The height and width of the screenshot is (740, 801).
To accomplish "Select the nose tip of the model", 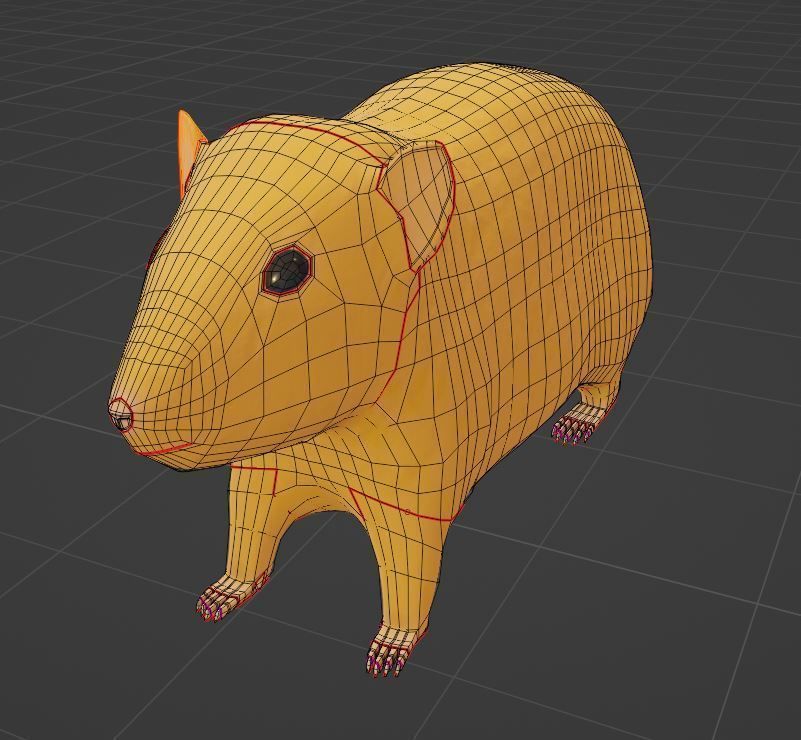I will [x=121, y=414].
